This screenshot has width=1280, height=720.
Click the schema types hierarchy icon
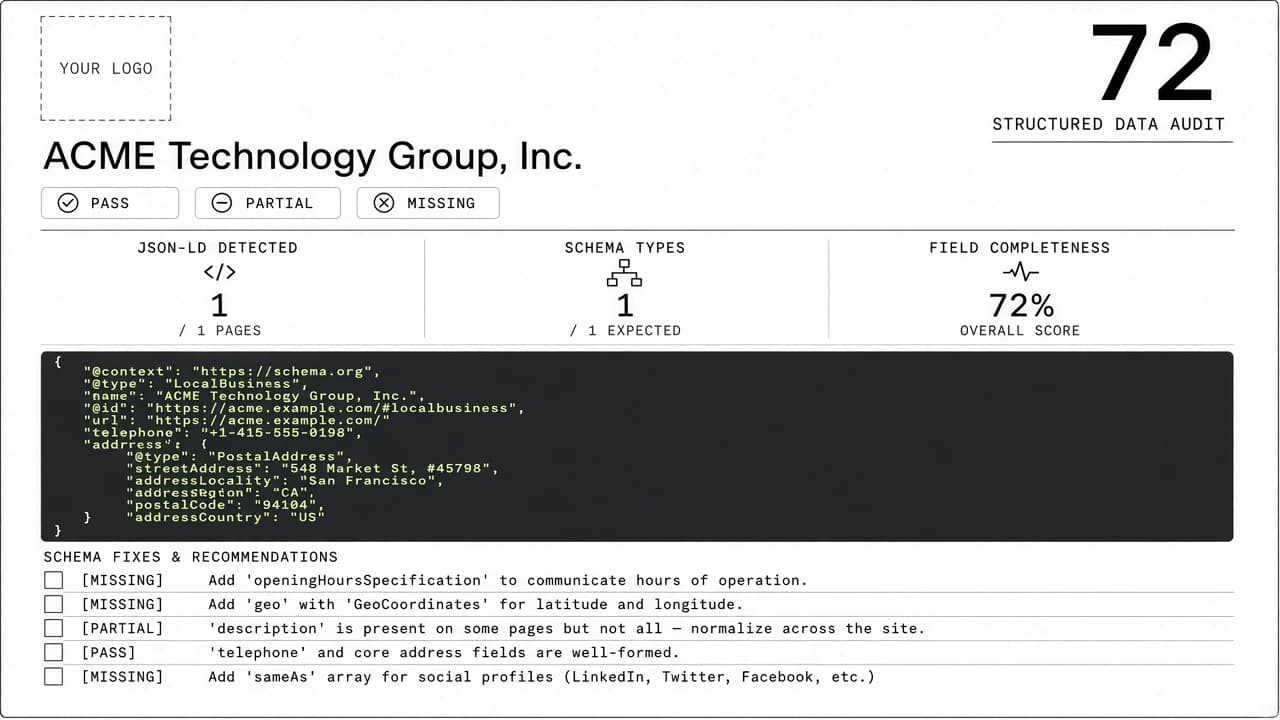[x=624, y=273]
